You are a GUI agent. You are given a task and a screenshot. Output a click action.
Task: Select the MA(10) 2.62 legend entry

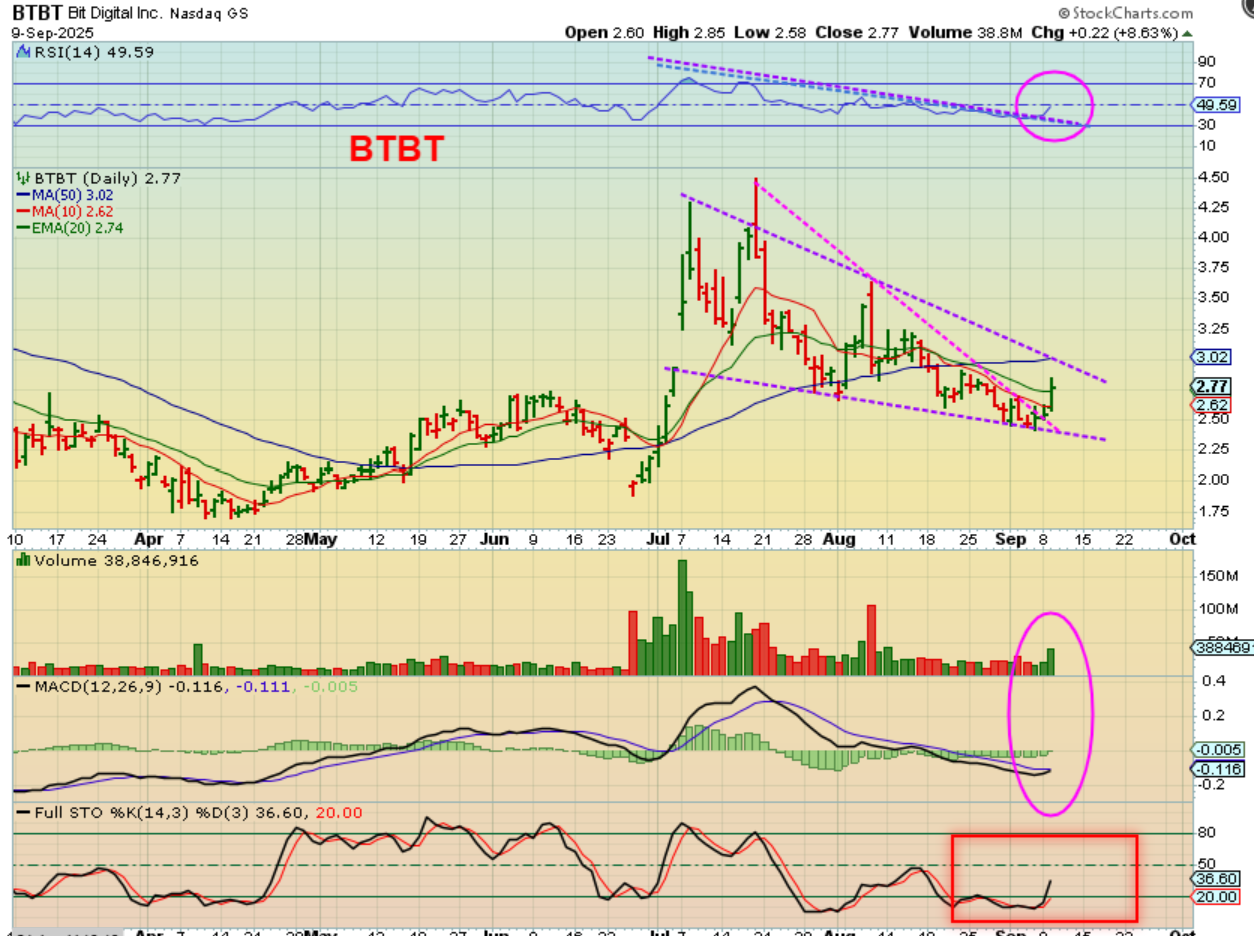coord(64,211)
